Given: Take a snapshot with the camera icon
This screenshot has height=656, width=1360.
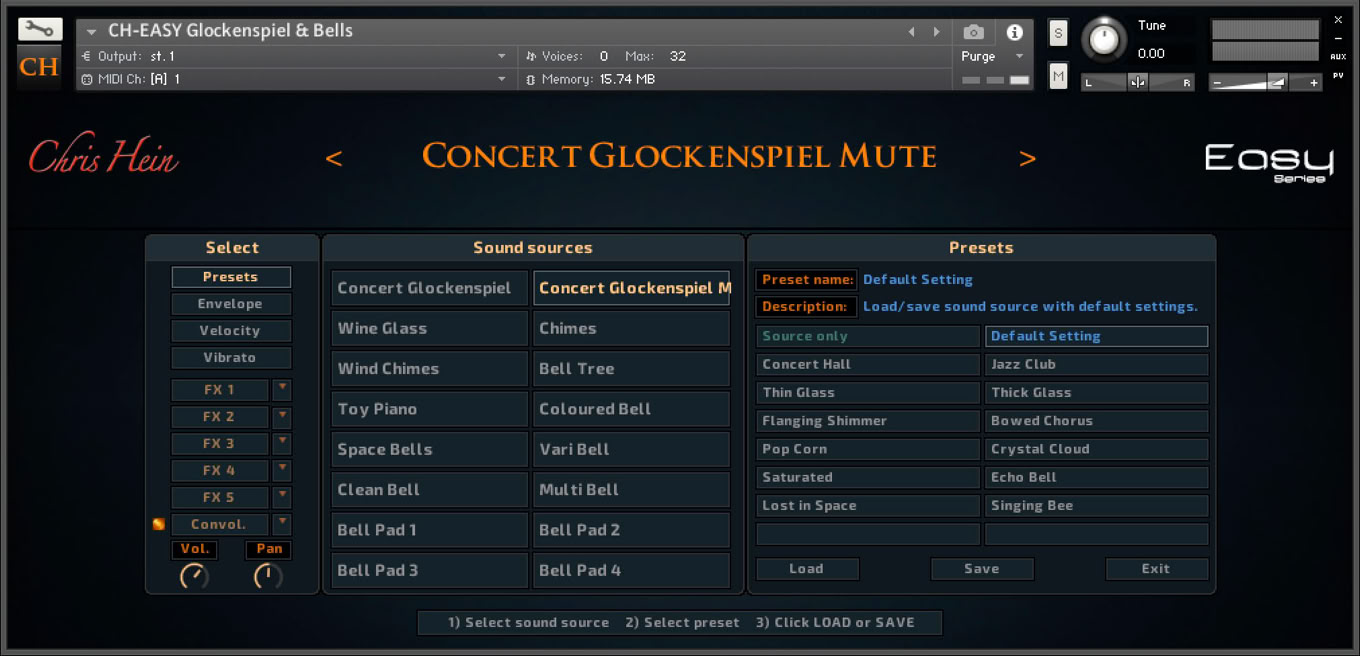Looking at the screenshot, I should pyautogui.click(x=973, y=32).
